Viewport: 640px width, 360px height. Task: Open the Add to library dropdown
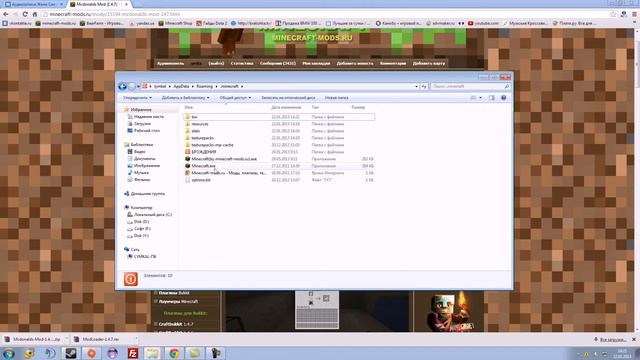point(185,98)
